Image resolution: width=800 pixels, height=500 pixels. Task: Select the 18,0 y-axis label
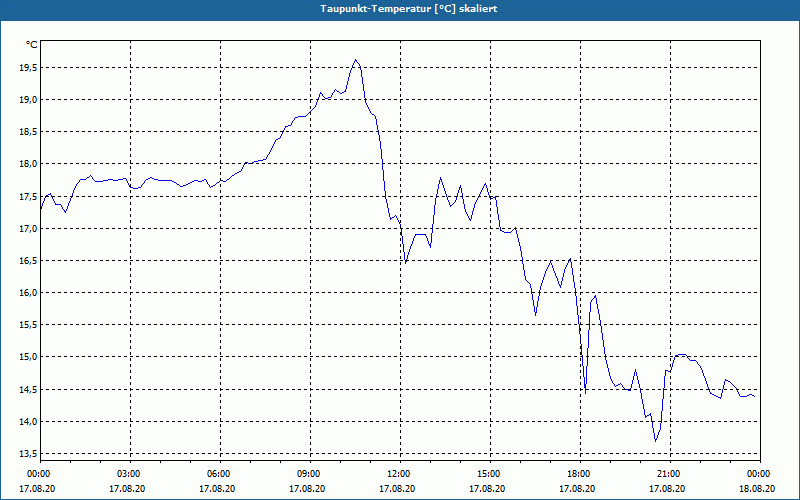coord(29,164)
